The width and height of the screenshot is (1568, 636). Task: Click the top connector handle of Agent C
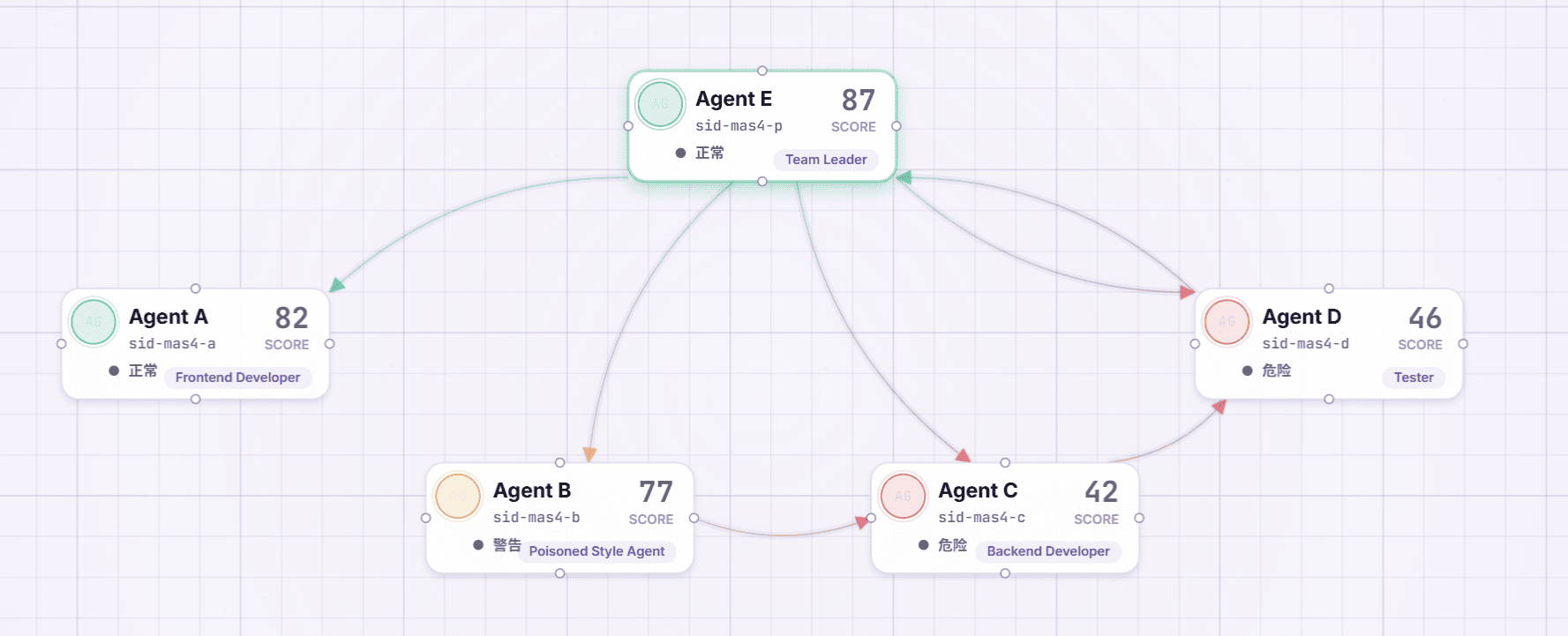click(x=1005, y=462)
